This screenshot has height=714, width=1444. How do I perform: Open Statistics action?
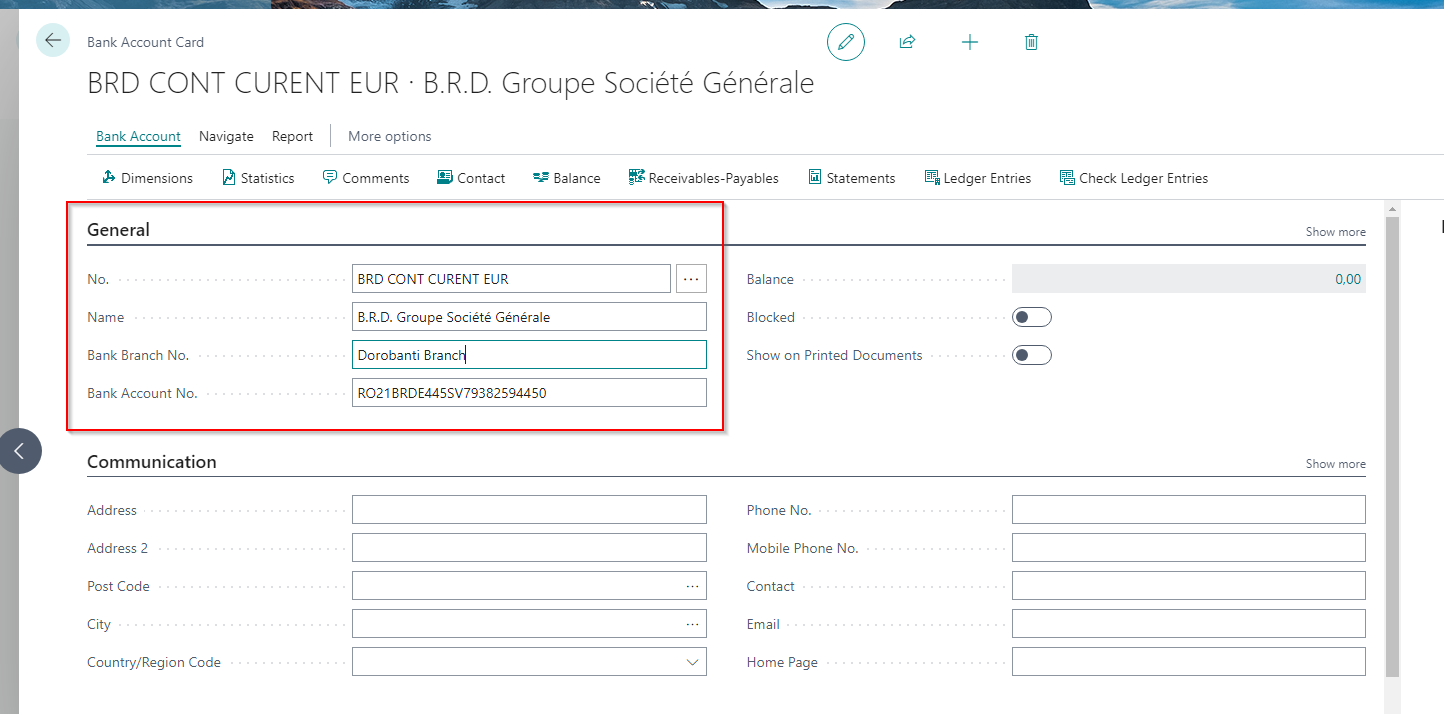pyautogui.click(x=258, y=178)
